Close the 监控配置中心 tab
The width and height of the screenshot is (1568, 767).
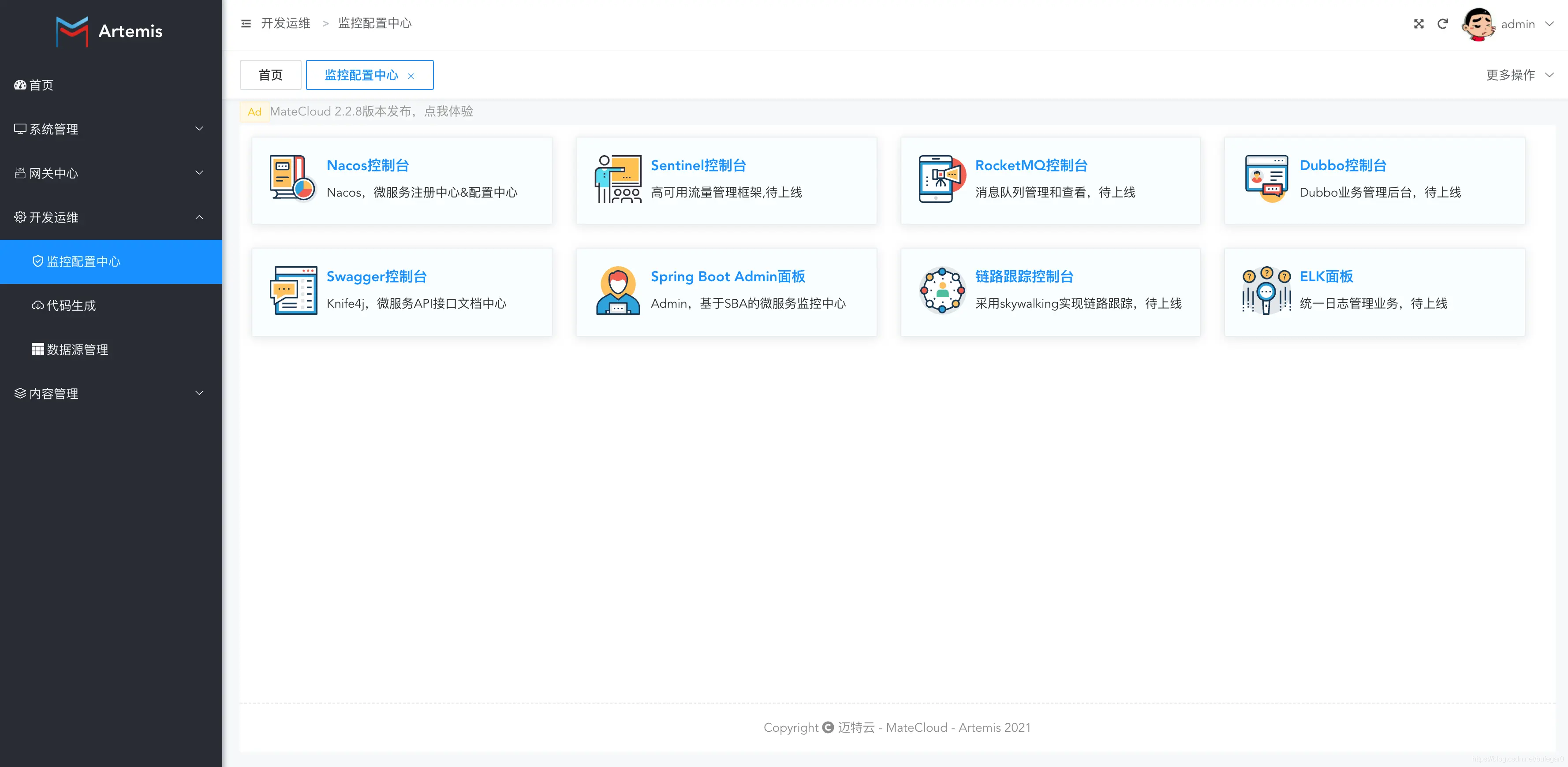coord(411,76)
